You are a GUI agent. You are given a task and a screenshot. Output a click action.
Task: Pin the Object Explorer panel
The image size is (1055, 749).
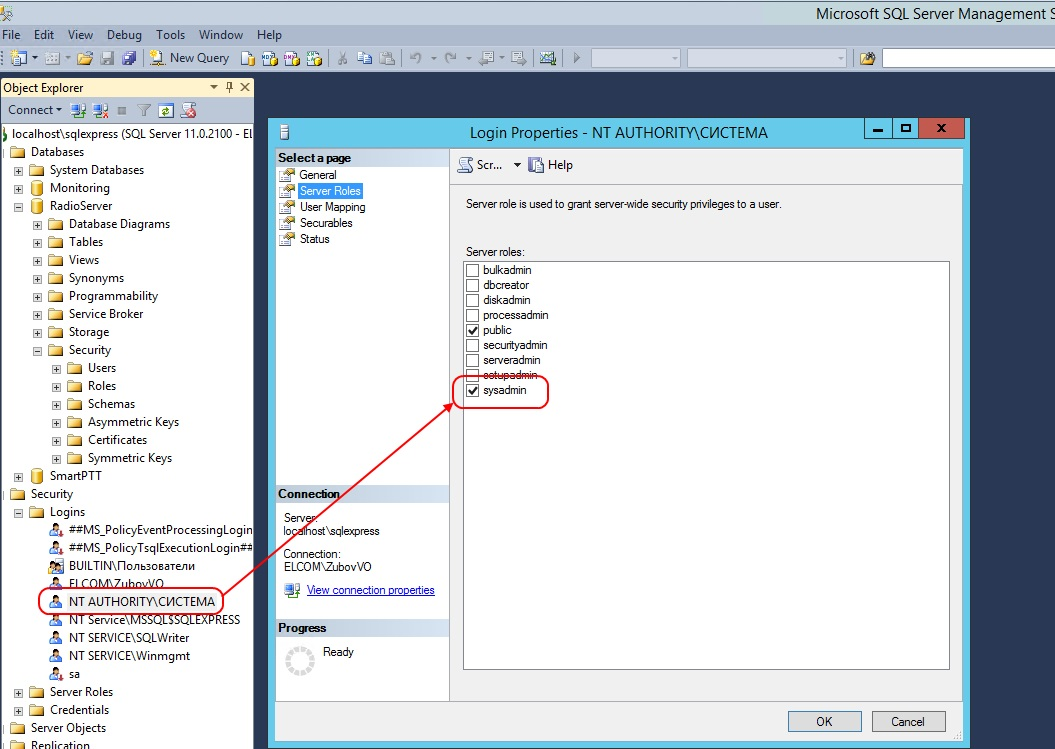coord(229,87)
